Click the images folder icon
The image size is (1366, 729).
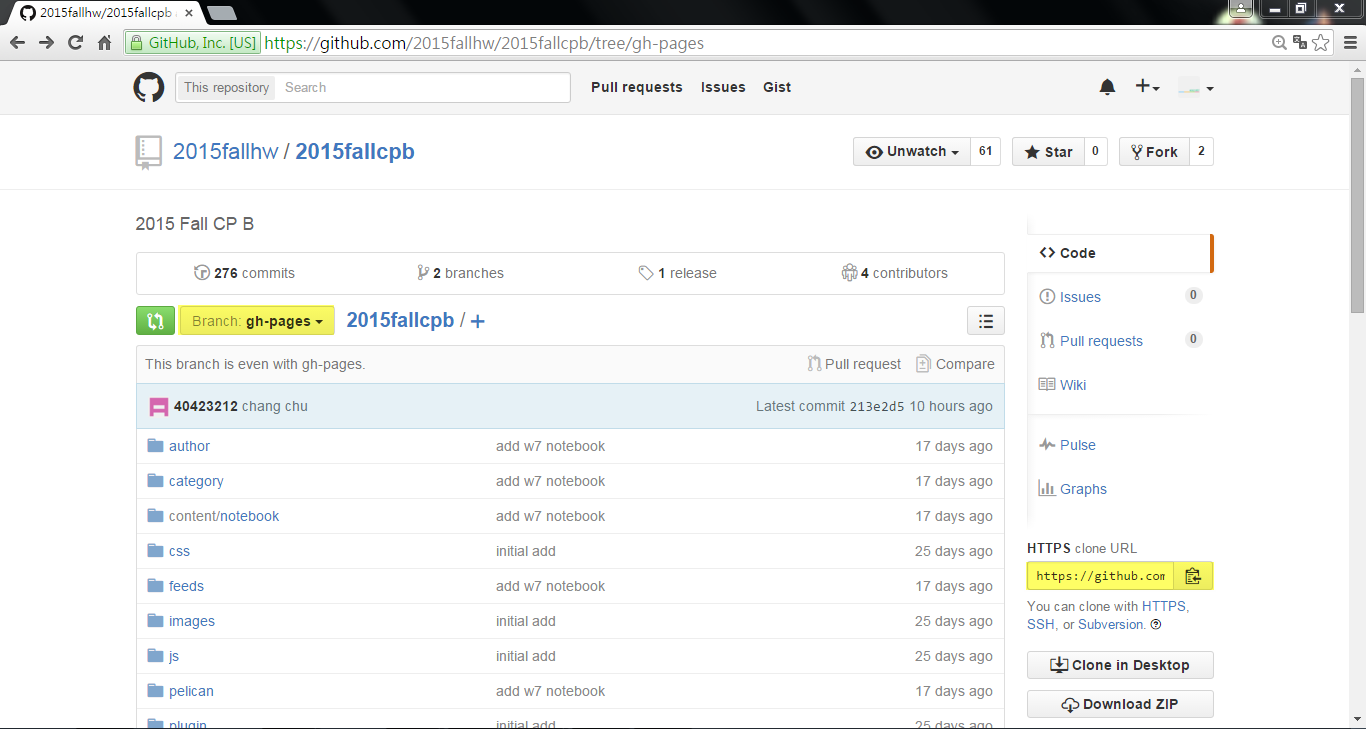(155, 621)
